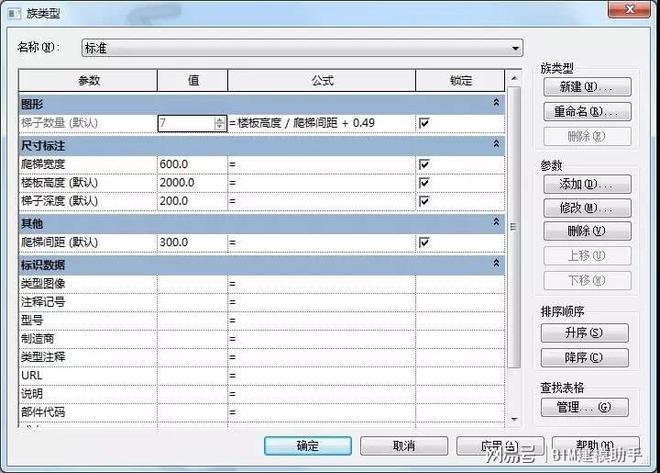Click formula cell of 爬梯宽度 row
This screenshot has height=473, width=660.
point(322,164)
